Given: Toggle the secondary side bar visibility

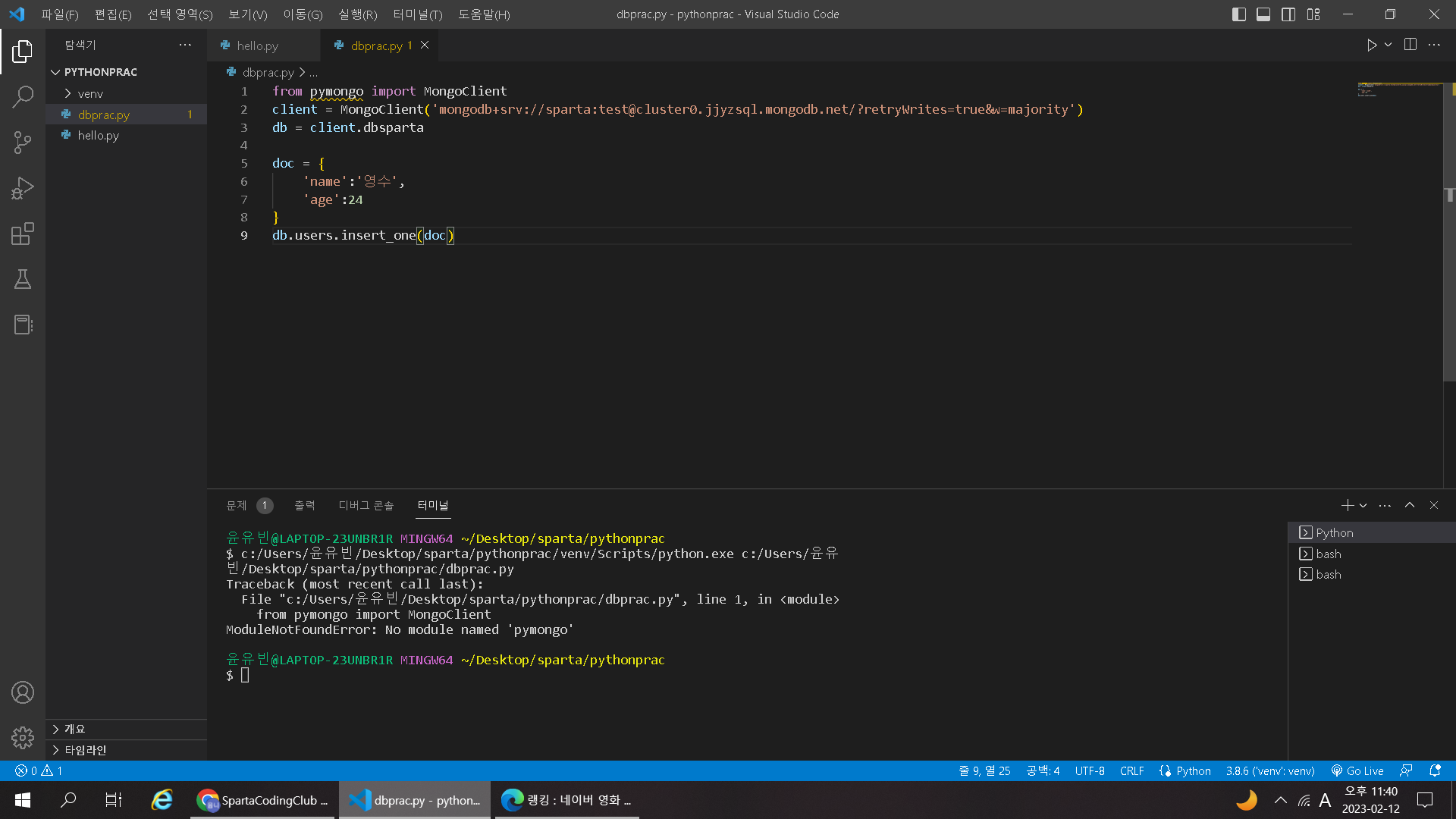Looking at the screenshot, I should (1288, 14).
